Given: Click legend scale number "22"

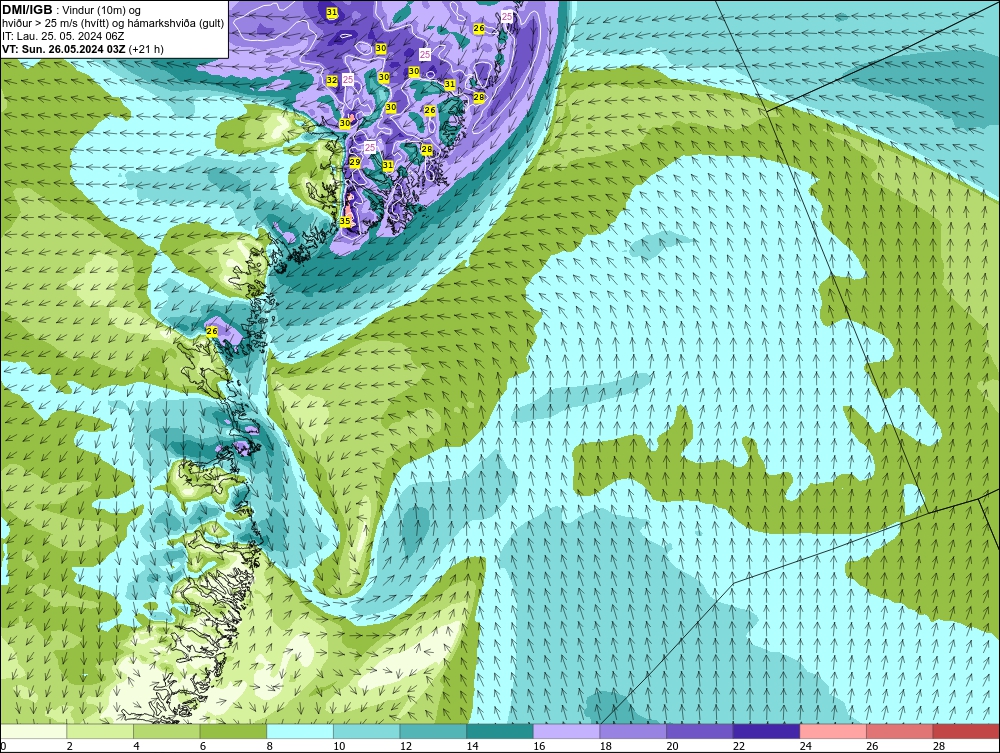Looking at the screenshot, I should pyautogui.click(x=739, y=746).
